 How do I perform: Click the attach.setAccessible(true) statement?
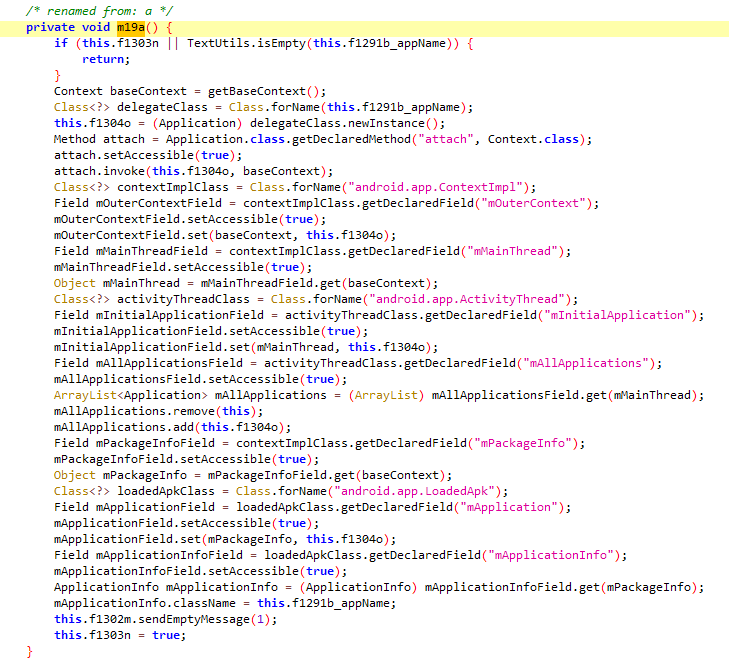[x=148, y=155]
